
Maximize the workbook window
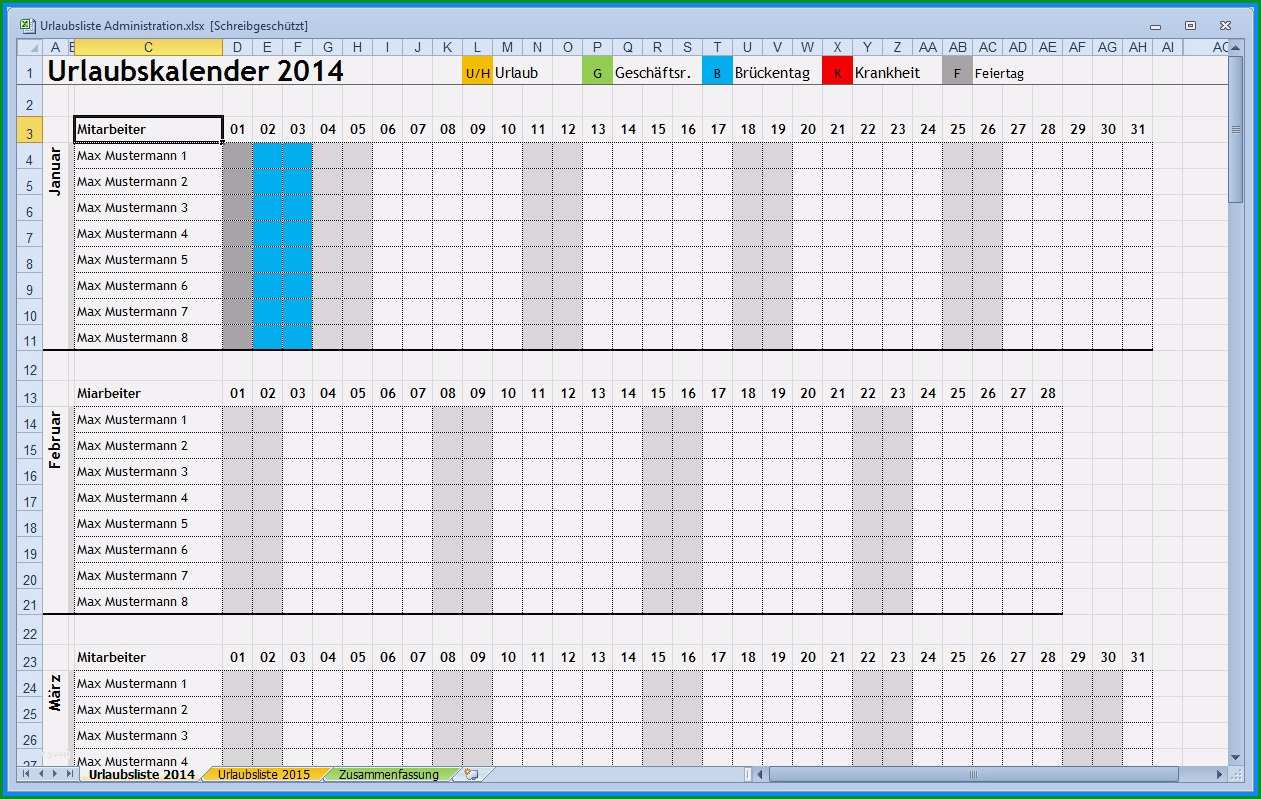[x=1190, y=25]
